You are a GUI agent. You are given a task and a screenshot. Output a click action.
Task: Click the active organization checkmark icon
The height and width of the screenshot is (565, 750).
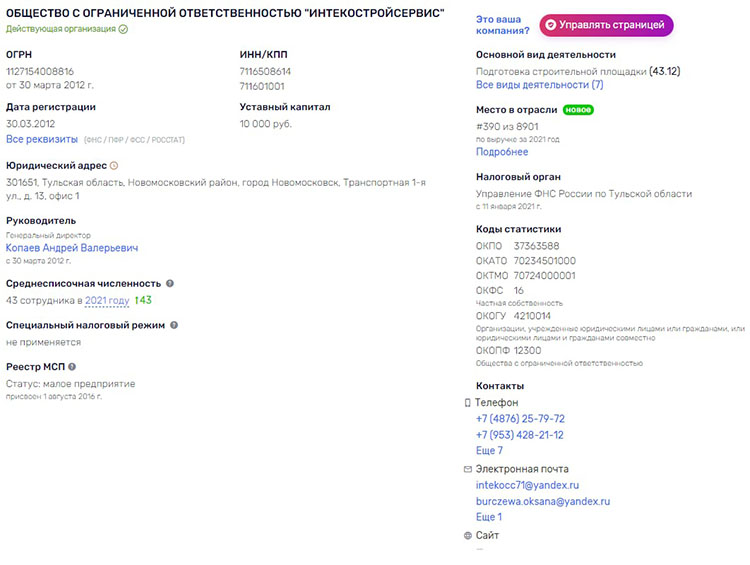pos(123,30)
